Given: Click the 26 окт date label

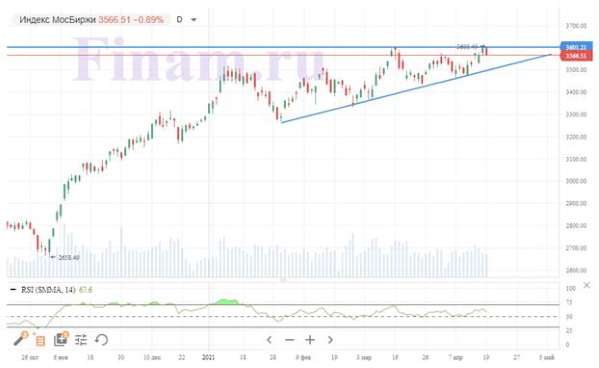Looking at the screenshot, I should pyautogui.click(x=30, y=358).
